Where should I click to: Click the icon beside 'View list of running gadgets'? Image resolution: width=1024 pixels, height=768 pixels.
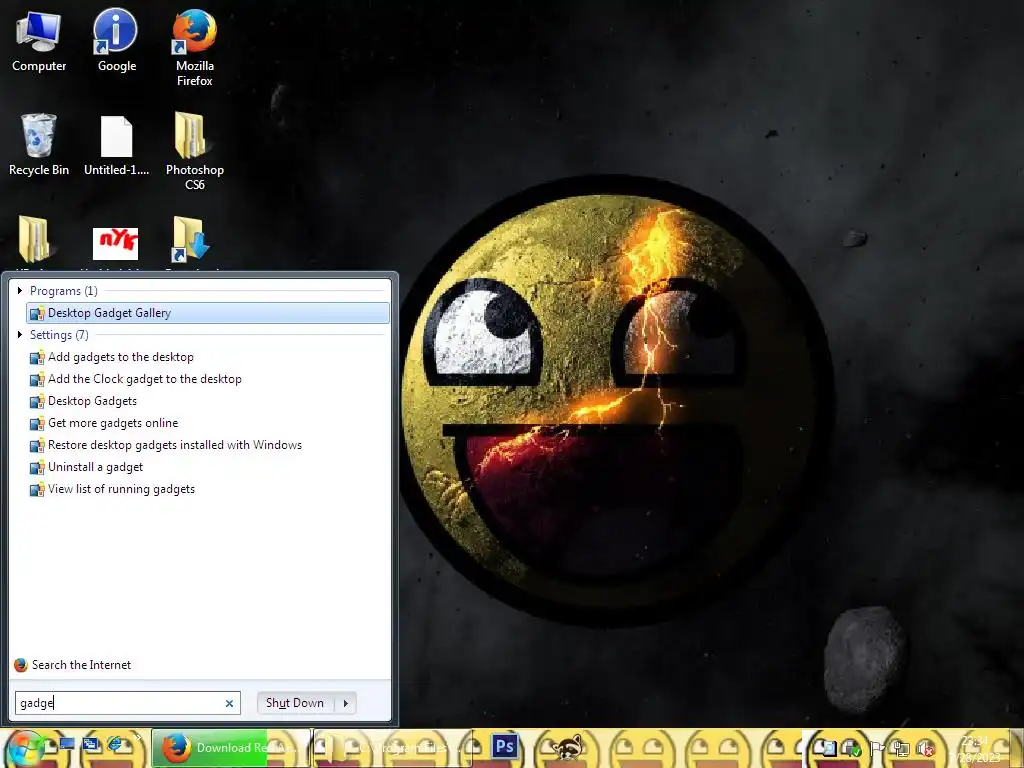[x=37, y=489]
